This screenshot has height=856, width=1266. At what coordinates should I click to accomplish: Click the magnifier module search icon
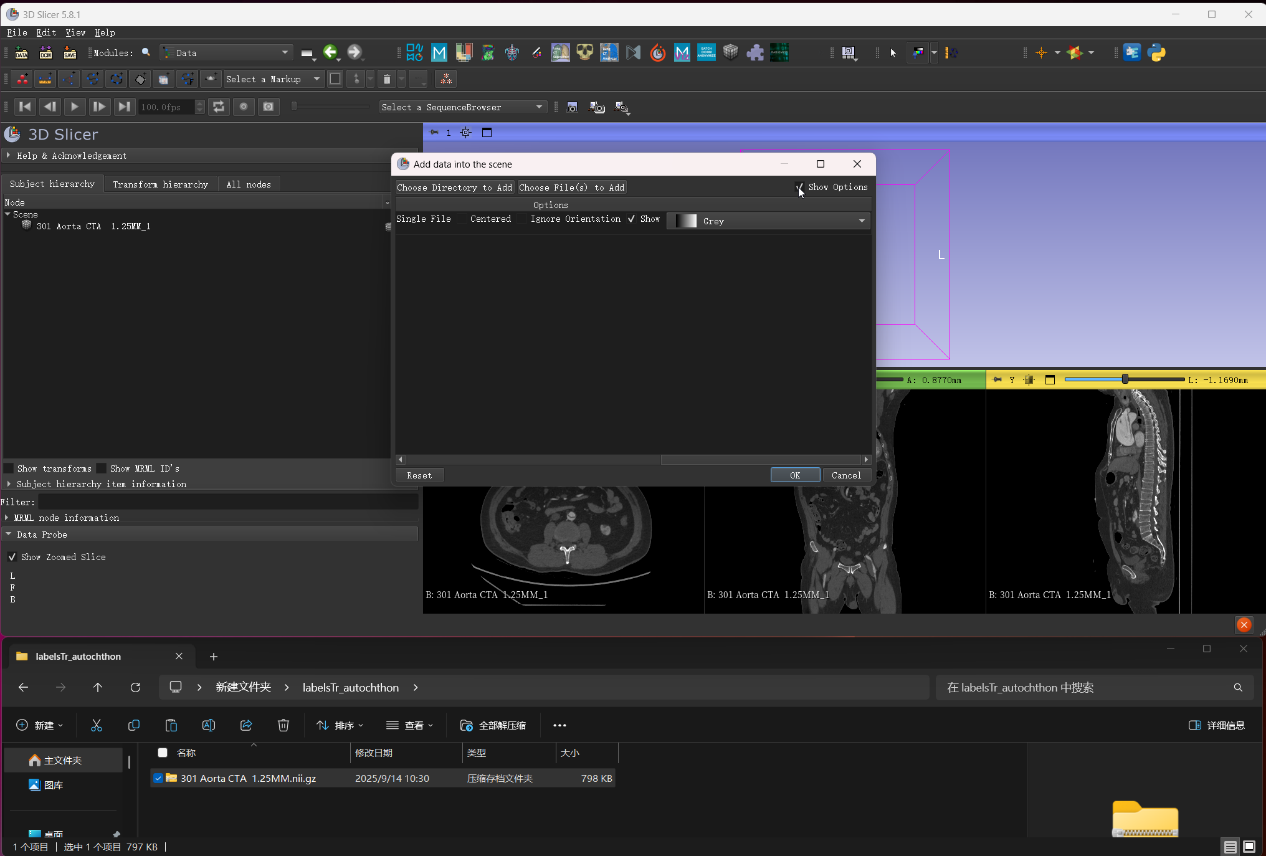pyautogui.click(x=146, y=52)
